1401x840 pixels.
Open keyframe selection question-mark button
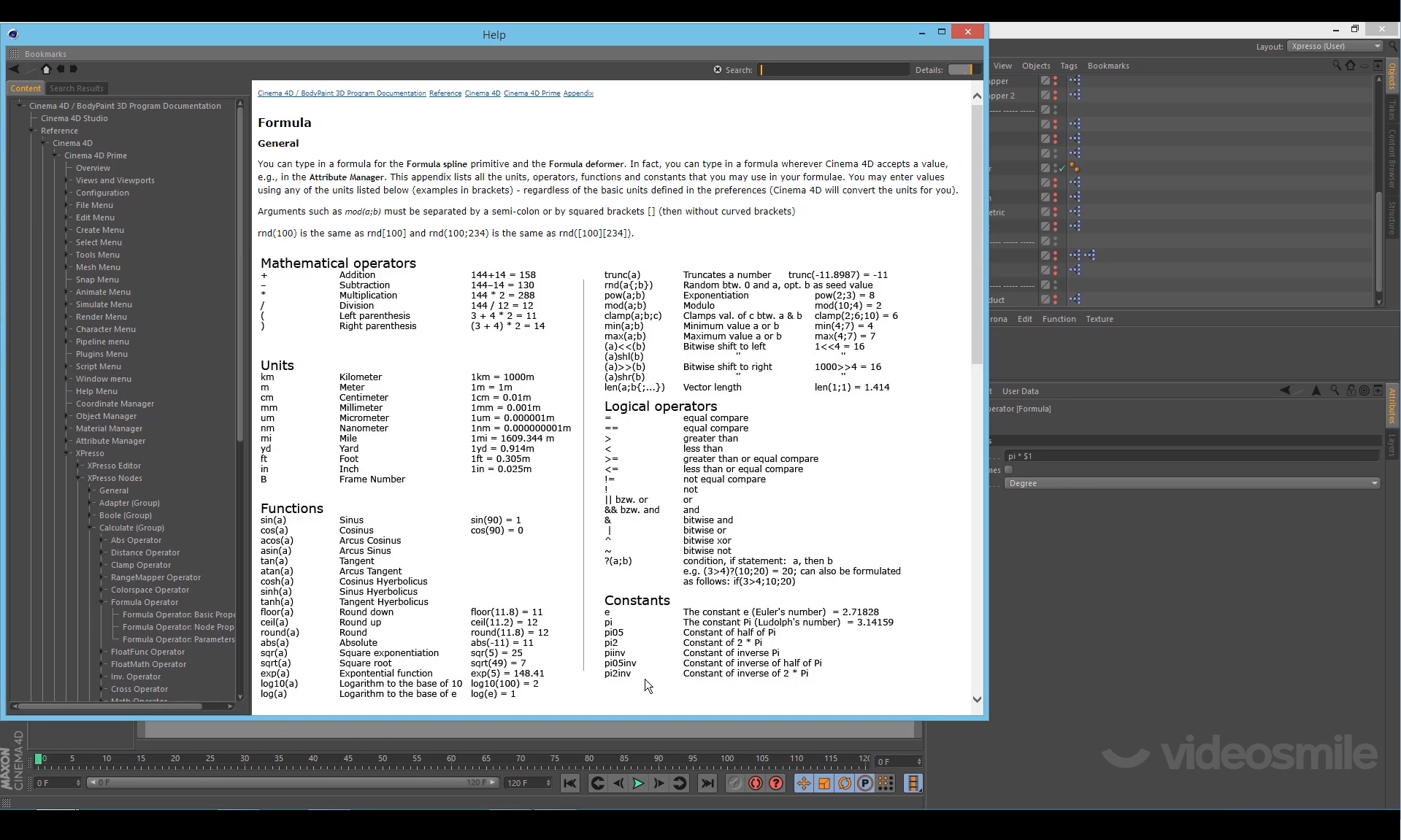[776, 783]
